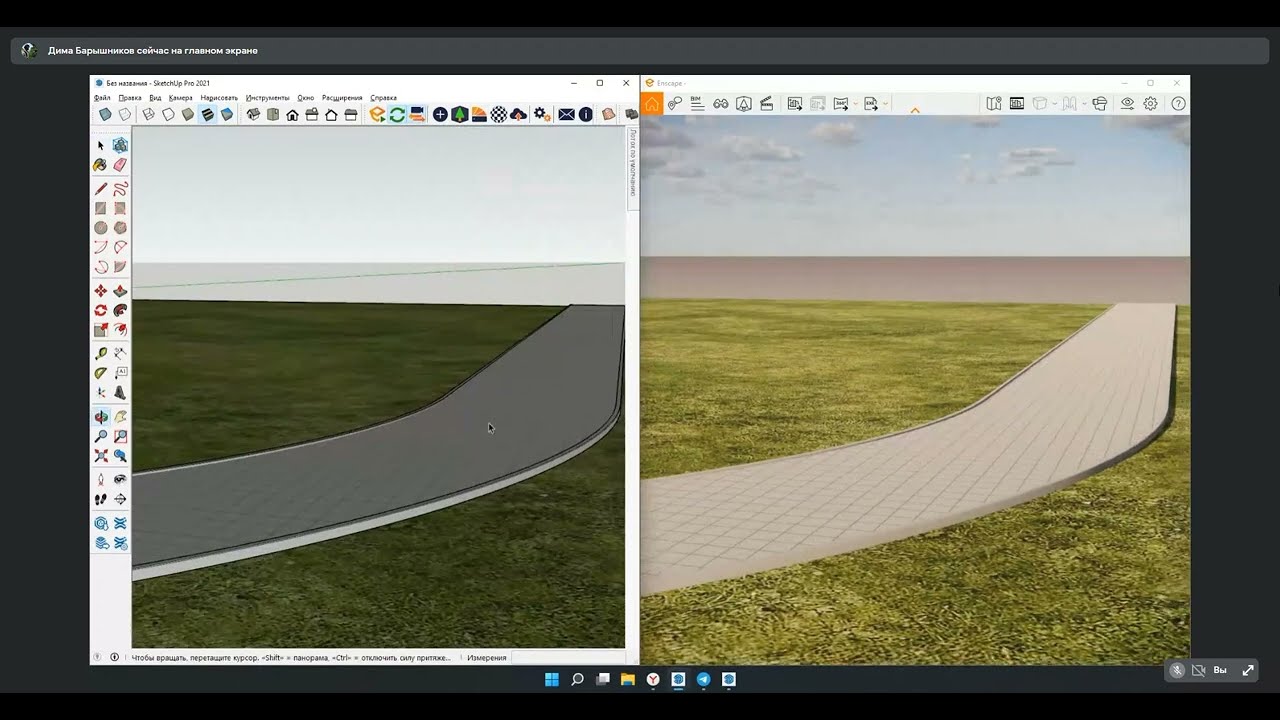The image size is (1280, 720).
Task: Switch to Iso view house icon
Action: click(x=253, y=115)
